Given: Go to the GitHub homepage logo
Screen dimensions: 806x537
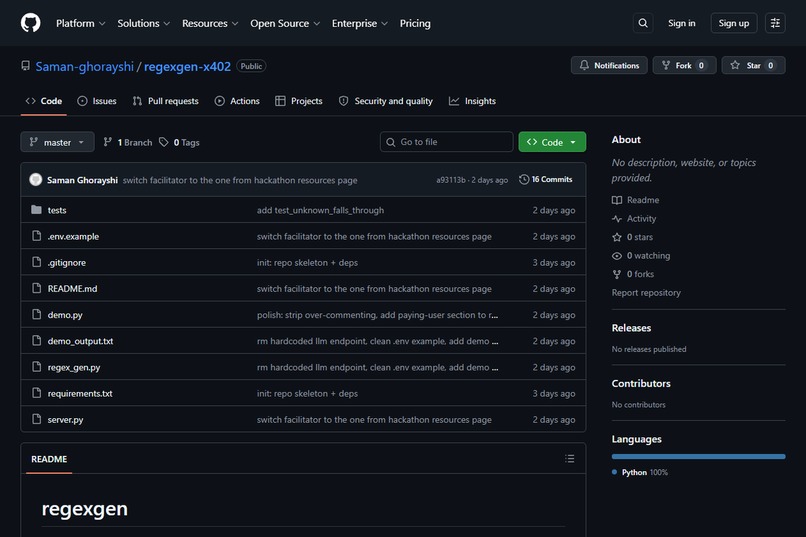Looking at the screenshot, I should (x=30, y=23).
